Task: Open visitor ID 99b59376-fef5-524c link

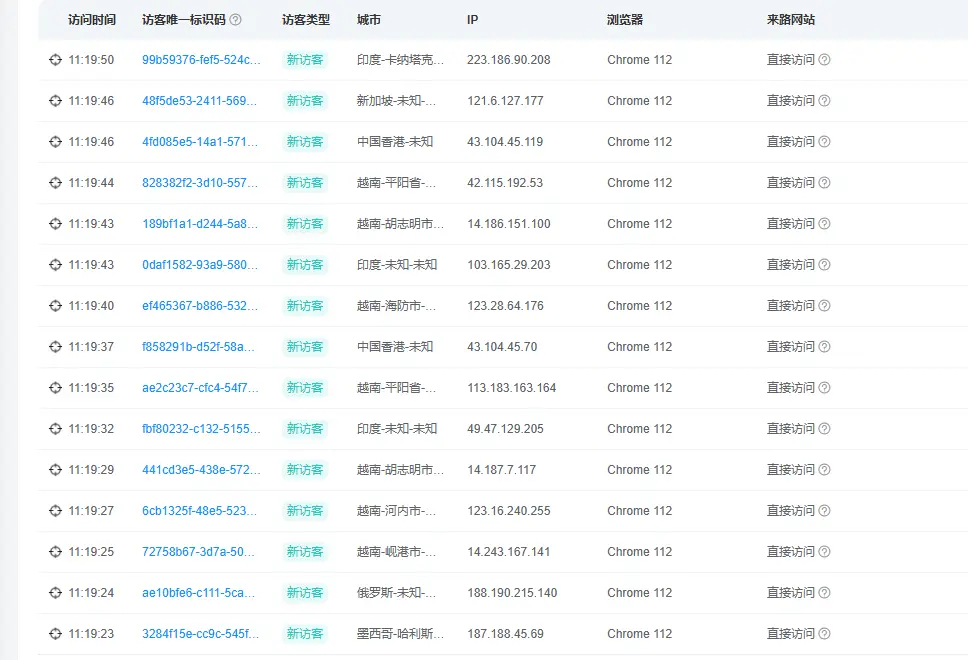Action: tap(201, 60)
